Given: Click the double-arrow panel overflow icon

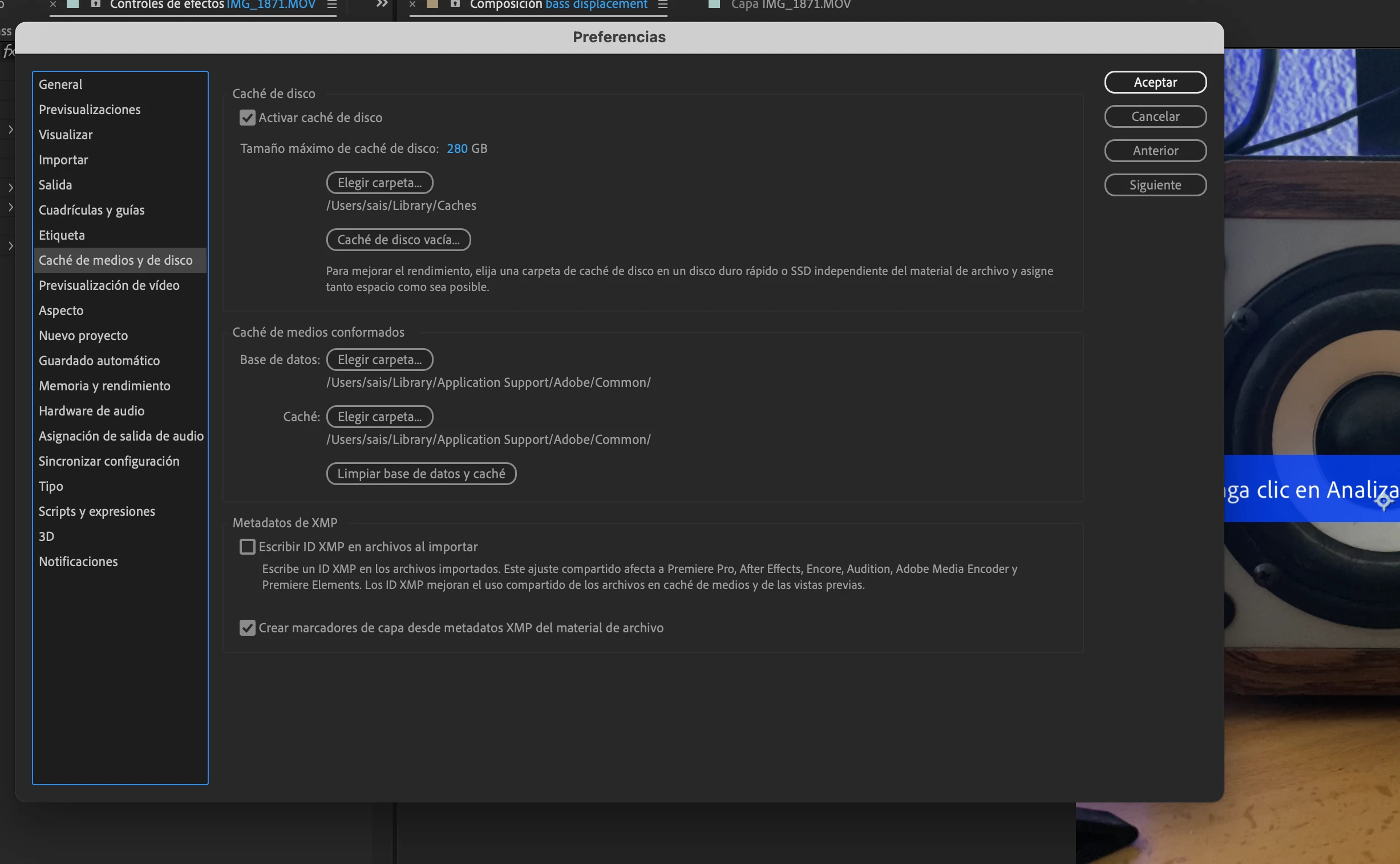Looking at the screenshot, I should [382, 4].
